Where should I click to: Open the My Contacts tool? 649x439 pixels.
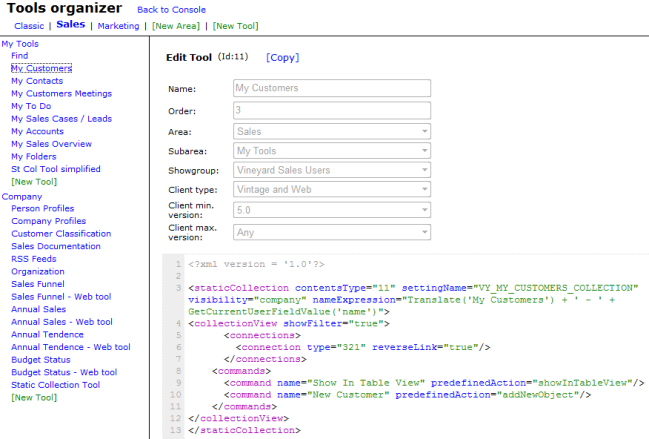click(x=37, y=81)
